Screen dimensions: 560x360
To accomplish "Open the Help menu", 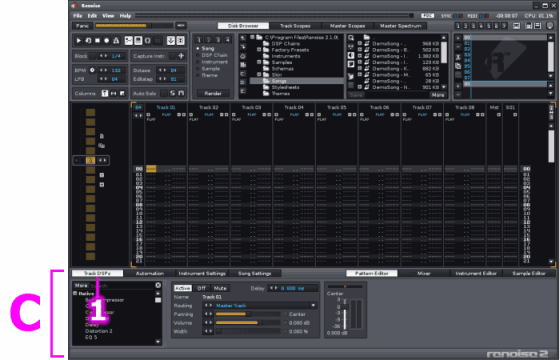I will coord(125,16).
